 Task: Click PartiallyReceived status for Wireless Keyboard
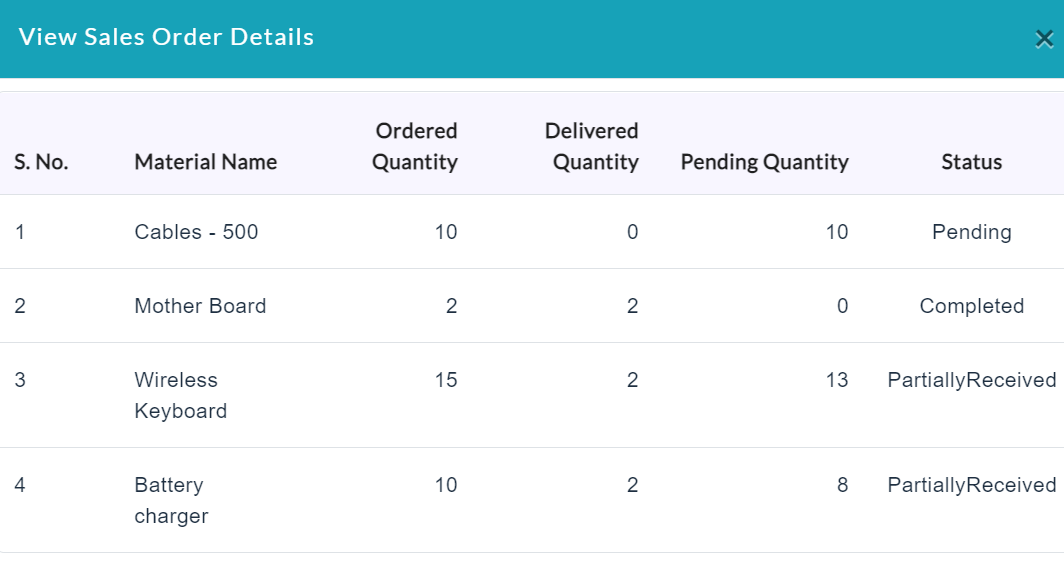tap(972, 380)
